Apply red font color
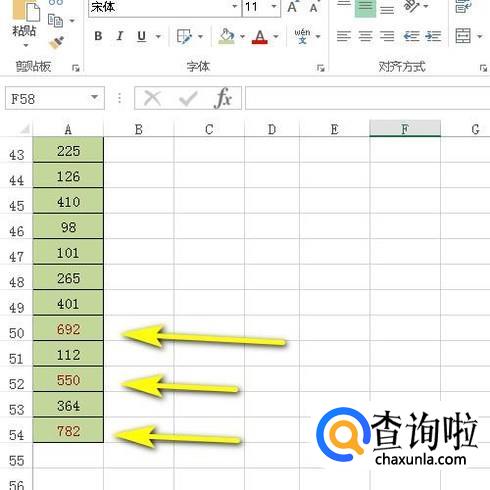 [x=260, y=37]
